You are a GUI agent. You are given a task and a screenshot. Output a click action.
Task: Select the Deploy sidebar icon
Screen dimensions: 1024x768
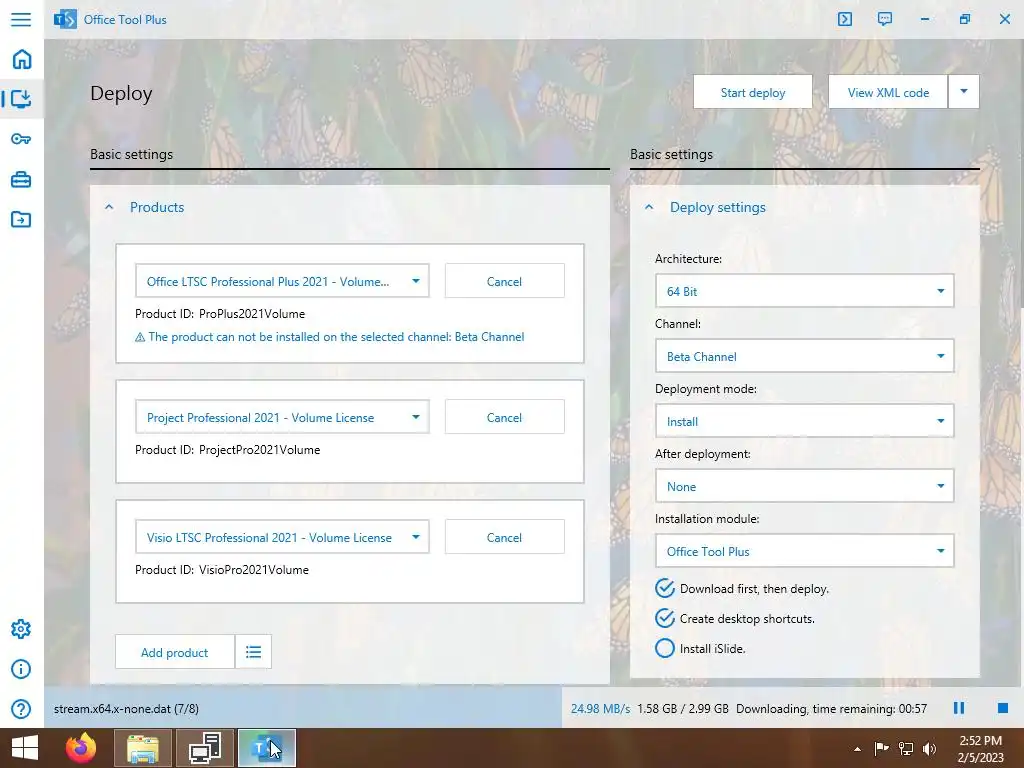tap(21, 99)
